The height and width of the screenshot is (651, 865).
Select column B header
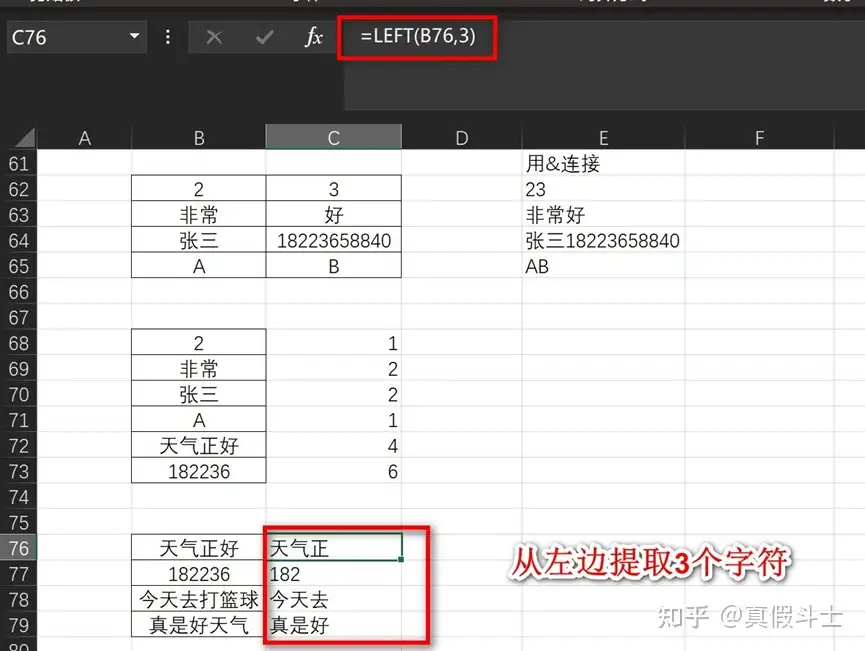199,138
